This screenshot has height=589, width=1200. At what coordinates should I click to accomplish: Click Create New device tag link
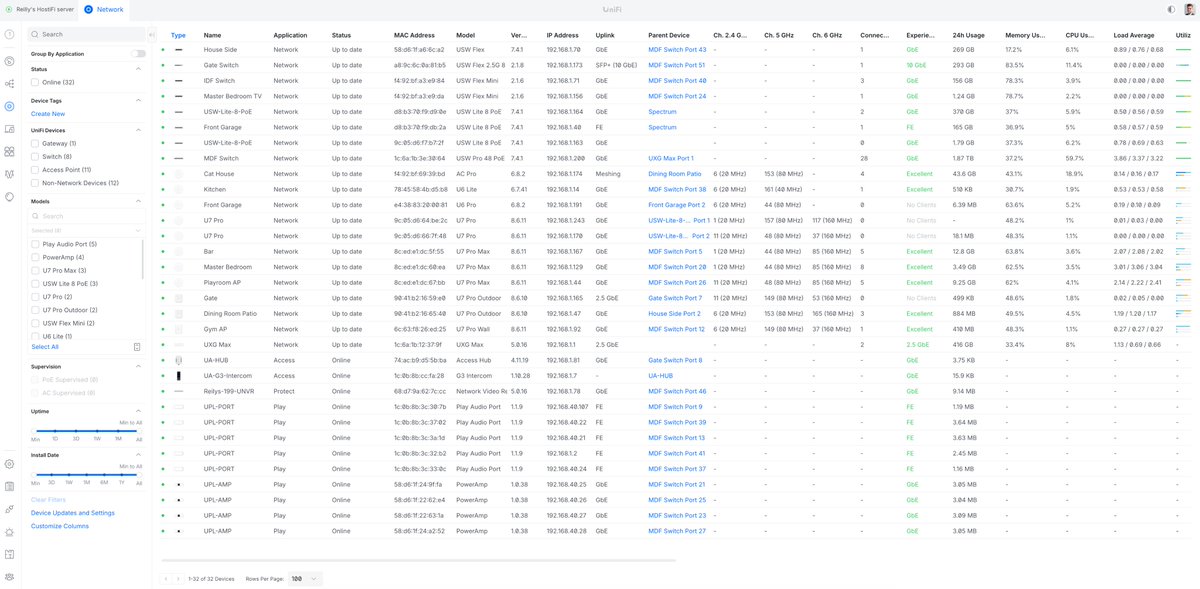48,114
